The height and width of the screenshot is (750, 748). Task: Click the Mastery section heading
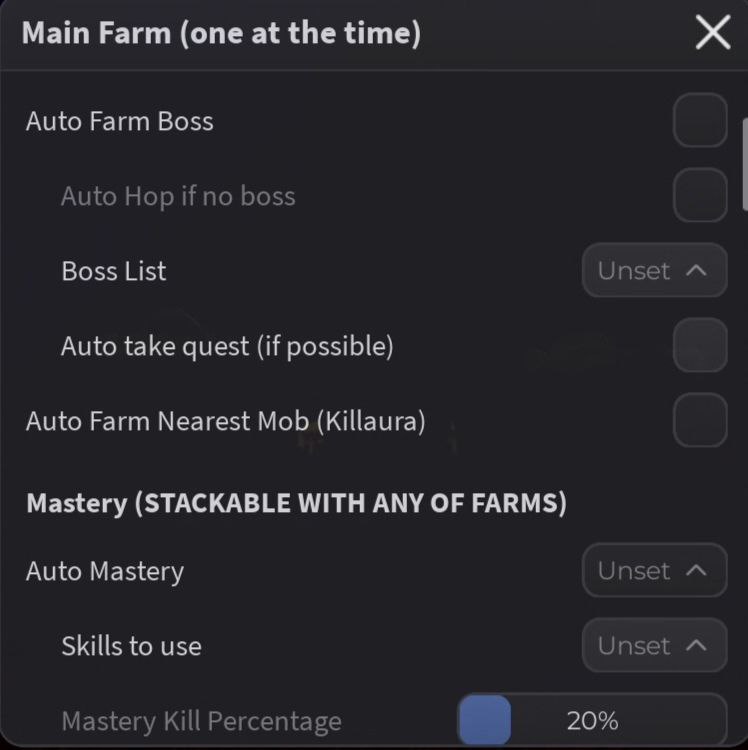coord(296,503)
